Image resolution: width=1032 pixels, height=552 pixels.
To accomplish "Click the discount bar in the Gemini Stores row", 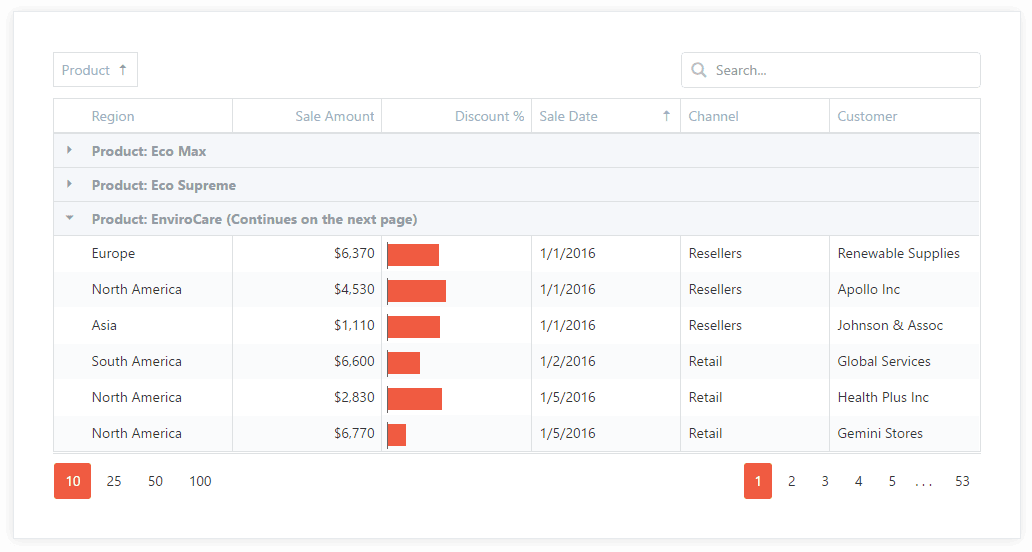I will [x=396, y=435].
